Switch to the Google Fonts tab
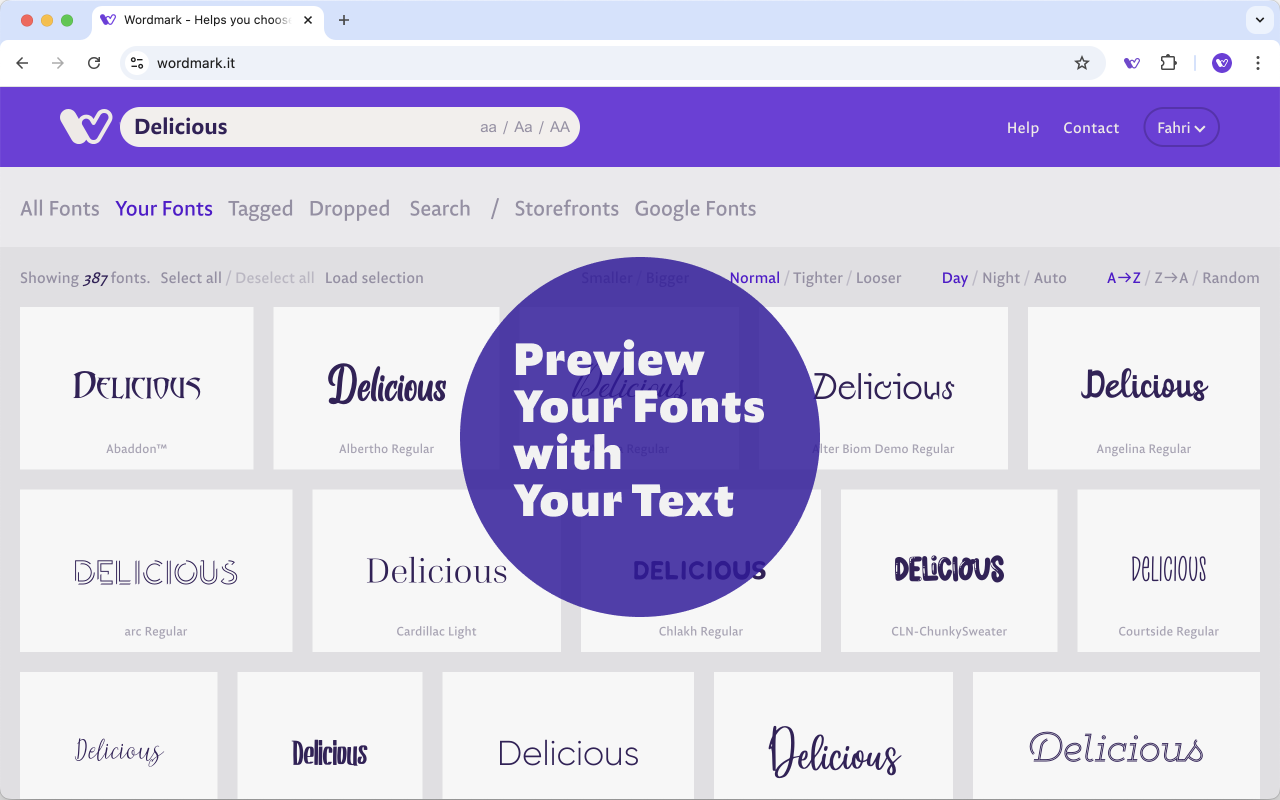Screen dimensions: 1280x800 point(695,208)
